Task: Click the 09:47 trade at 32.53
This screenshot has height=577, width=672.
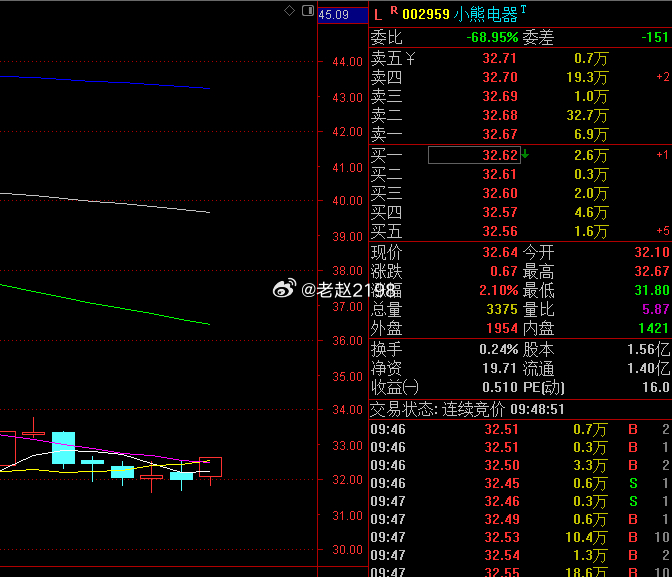Action: 520,537
